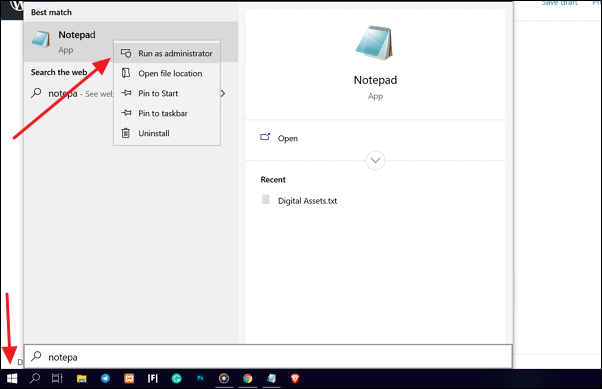Open recent file Digital Assets.txt
602x389 pixels.
point(308,201)
